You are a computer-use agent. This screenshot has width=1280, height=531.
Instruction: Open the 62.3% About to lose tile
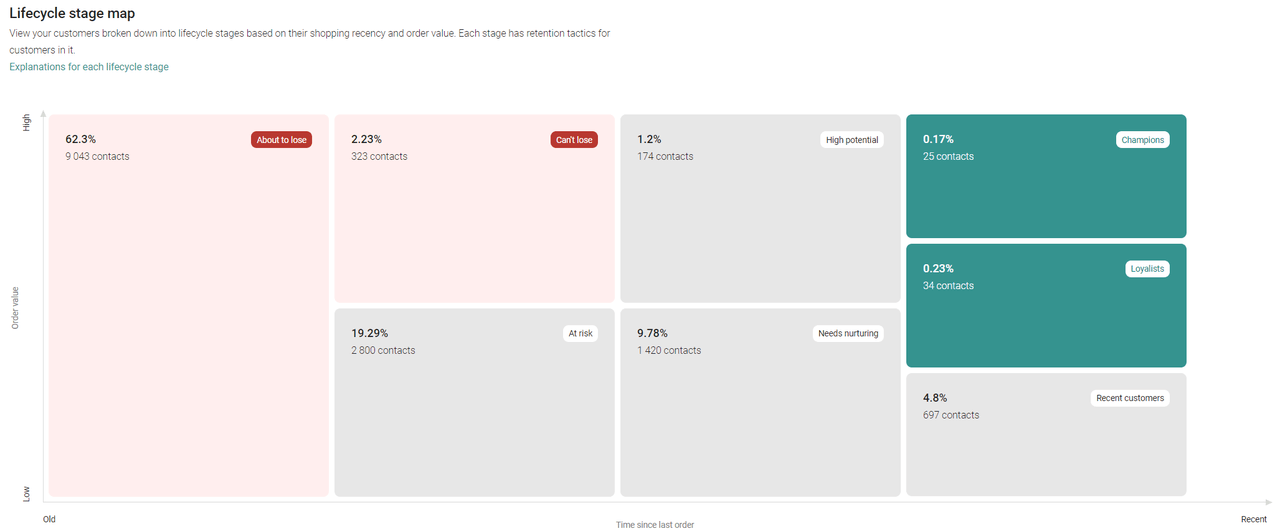coord(188,320)
